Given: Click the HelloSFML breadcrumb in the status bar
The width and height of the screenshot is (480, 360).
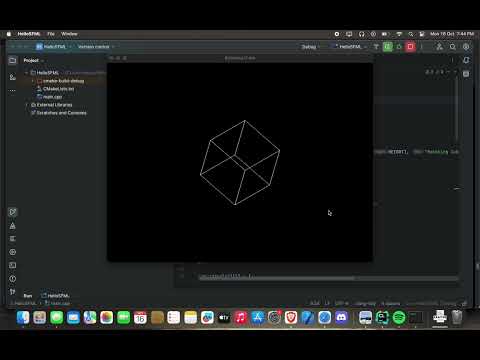Looking at the screenshot, I should (x=24, y=303).
